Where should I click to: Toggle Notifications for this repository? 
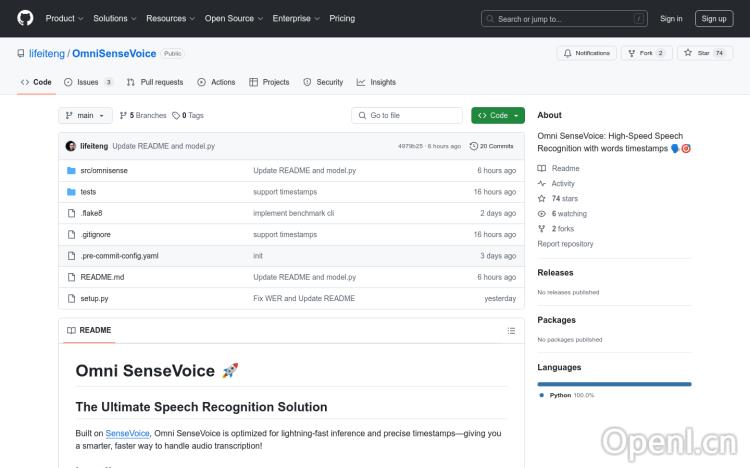[586, 53]
